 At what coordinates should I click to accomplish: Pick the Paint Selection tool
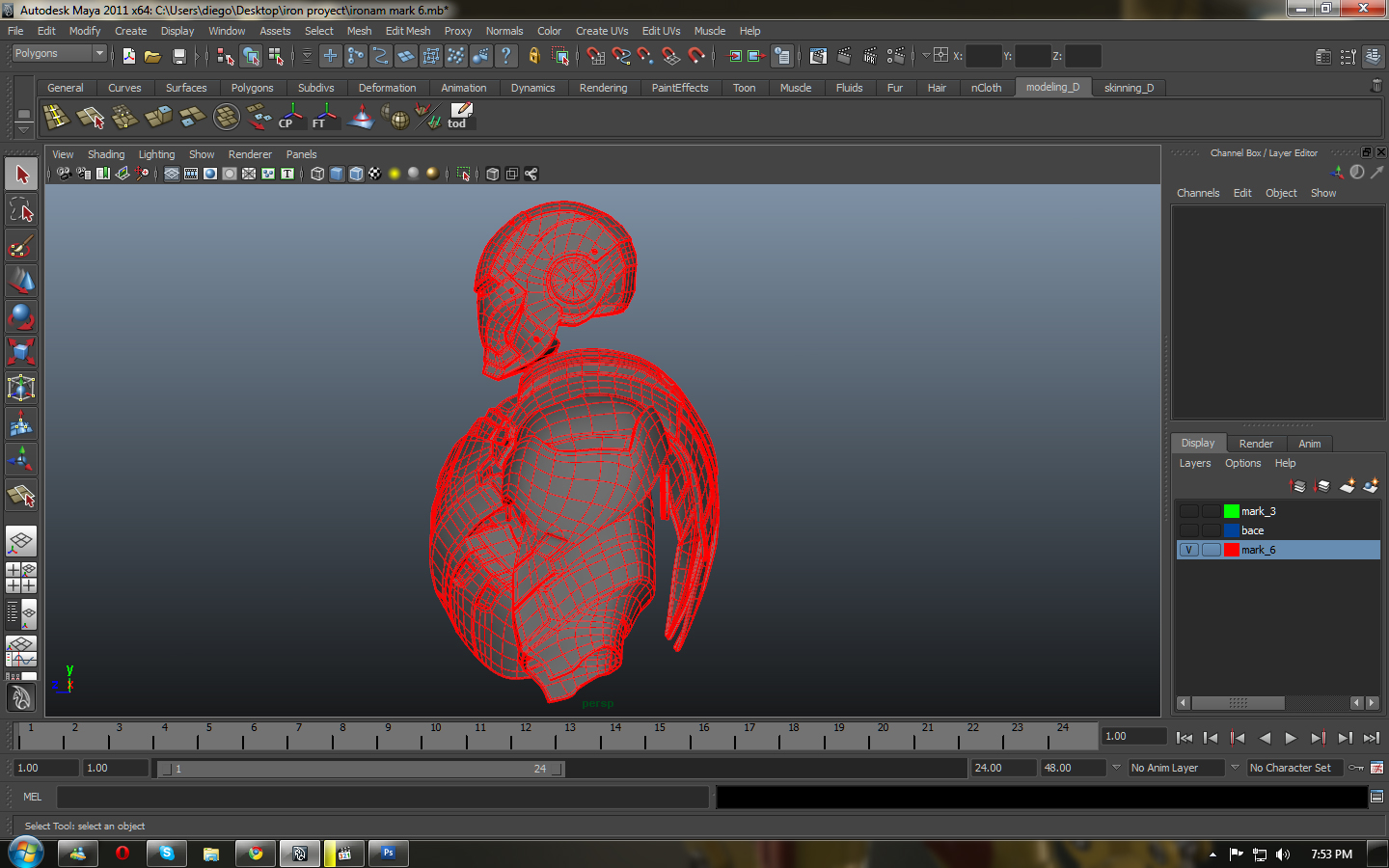point(21,246)
